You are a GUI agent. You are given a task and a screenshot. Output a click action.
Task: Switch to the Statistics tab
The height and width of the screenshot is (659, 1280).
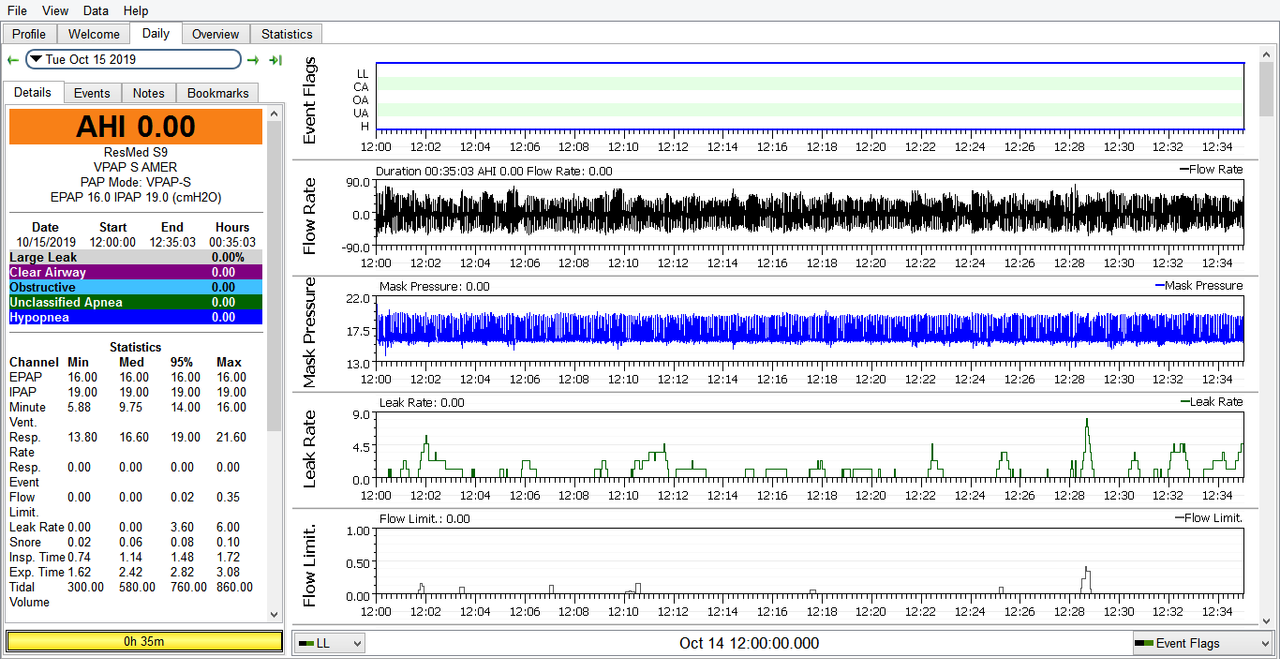[x=287, y=34]
